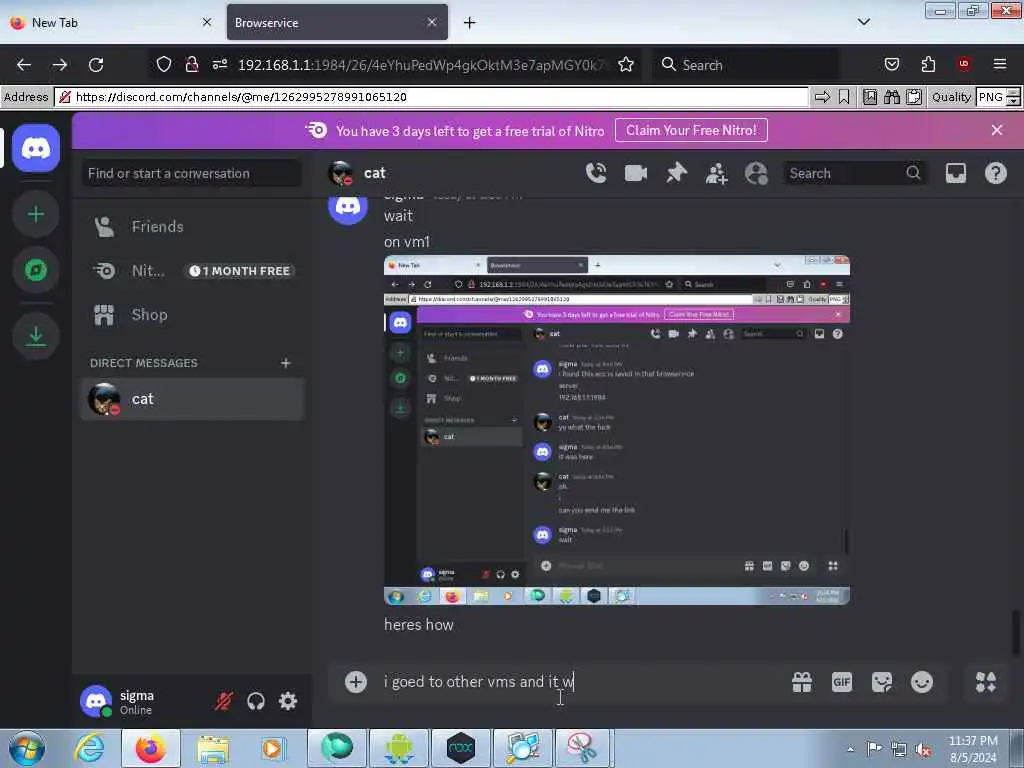
Task: Open the shared screenshot attachment
Action: point(616,430)
